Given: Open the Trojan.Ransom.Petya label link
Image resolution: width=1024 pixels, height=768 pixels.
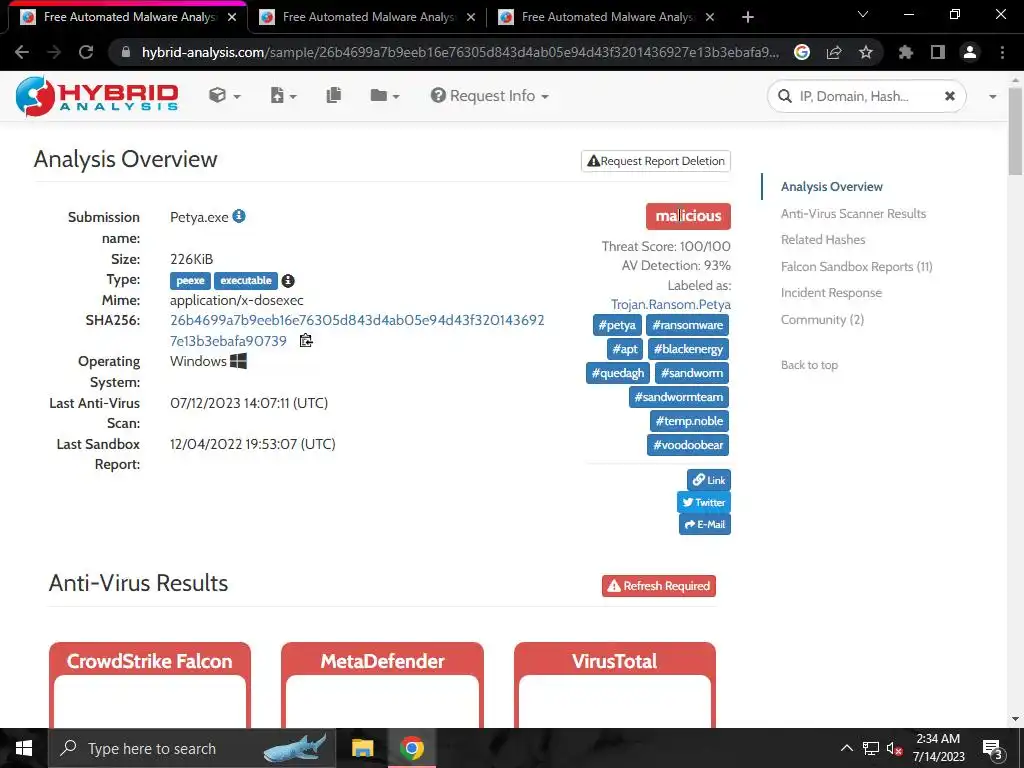Looking at the screenshot, I should pos(671,304).
